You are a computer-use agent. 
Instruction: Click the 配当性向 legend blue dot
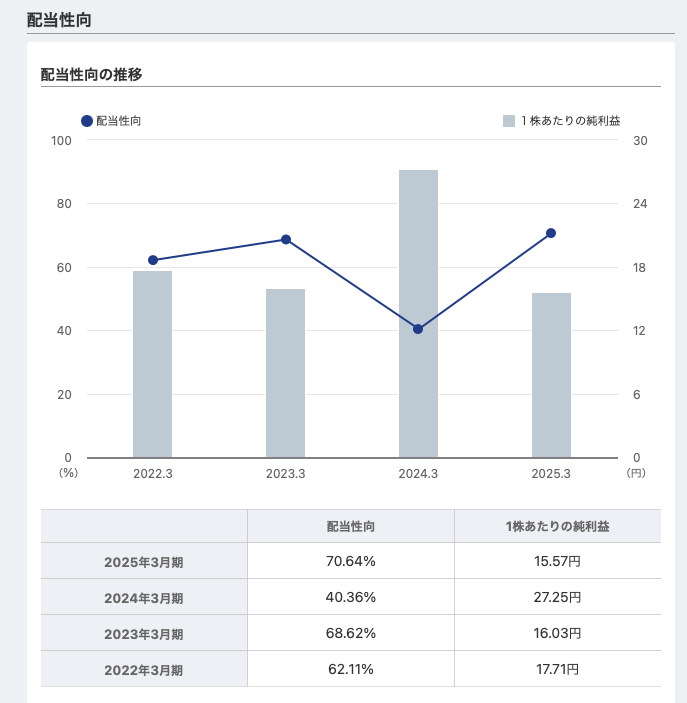tap(87, 121)
